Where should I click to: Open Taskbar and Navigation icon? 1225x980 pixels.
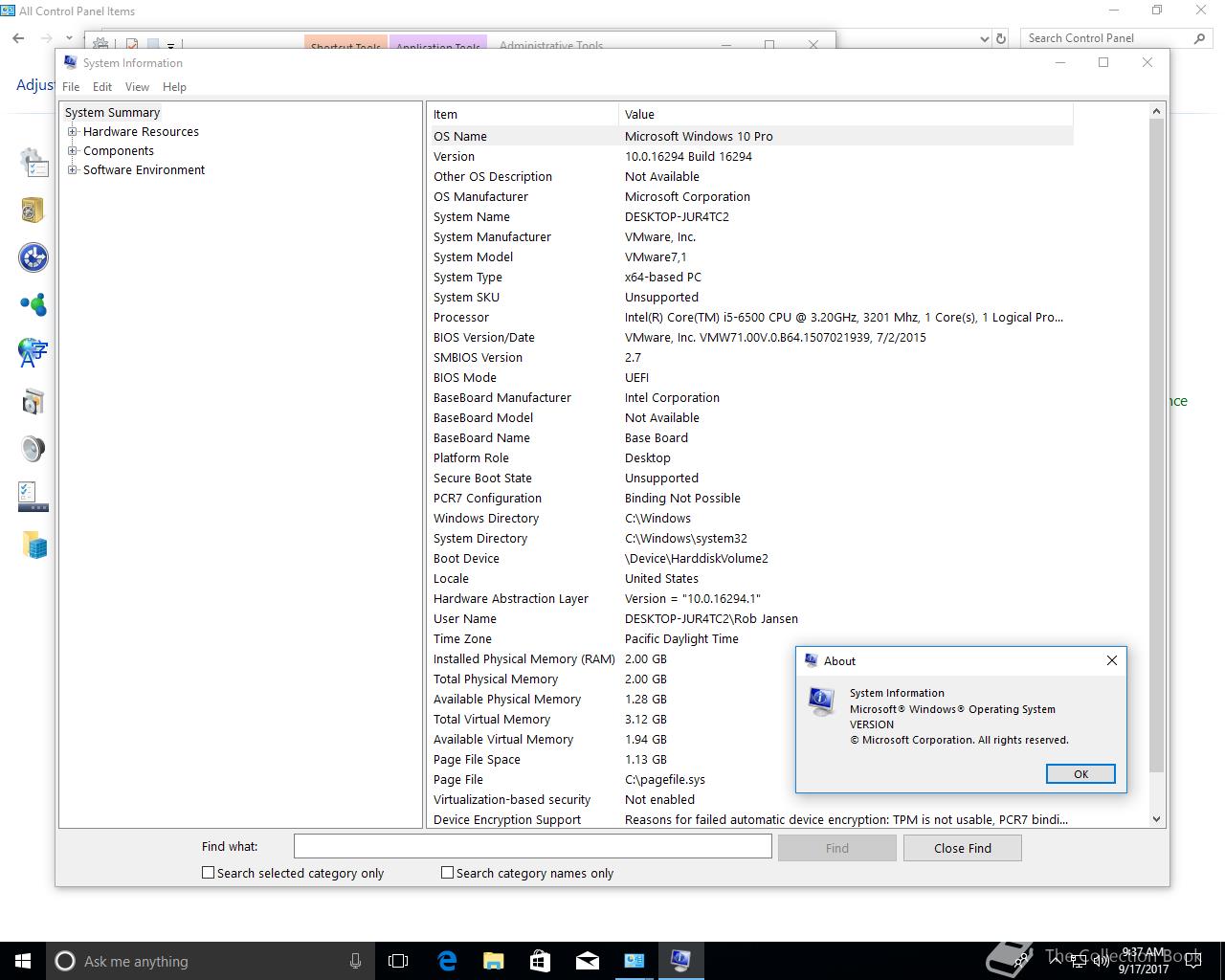click(x=33, y=497)
